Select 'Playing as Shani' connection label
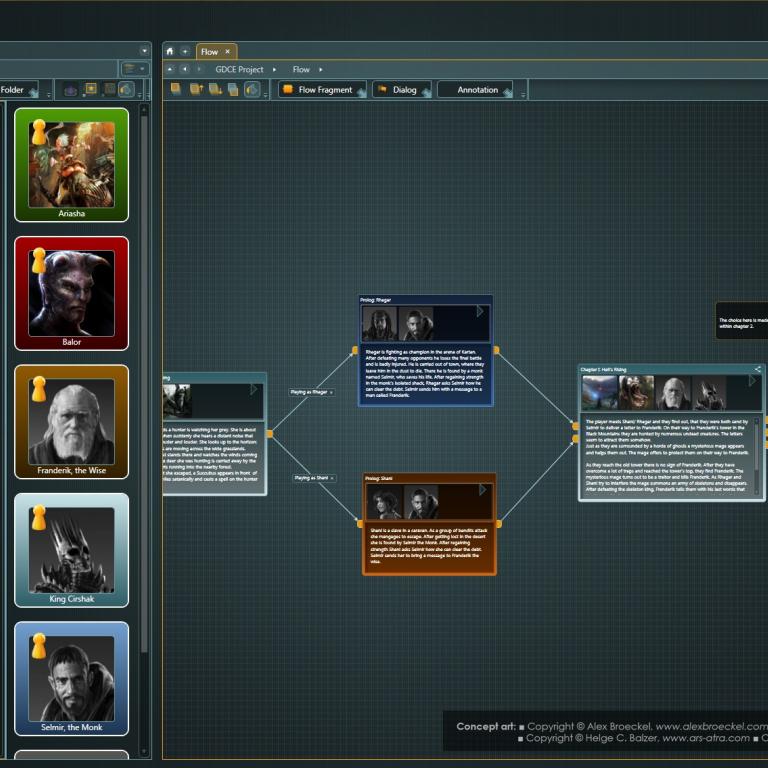Viewport: 768px width, 768px height. 314,478
